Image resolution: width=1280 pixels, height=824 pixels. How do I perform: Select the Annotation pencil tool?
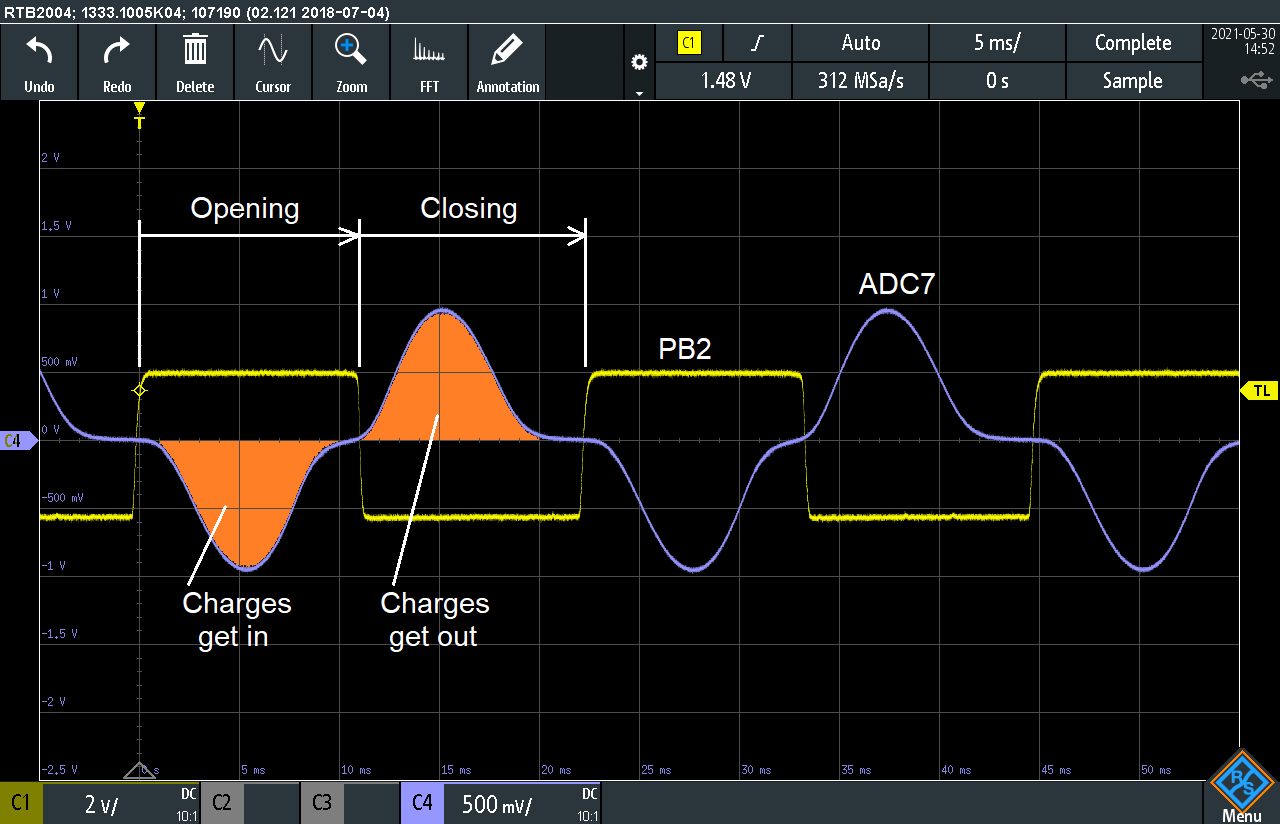(507, 62)
